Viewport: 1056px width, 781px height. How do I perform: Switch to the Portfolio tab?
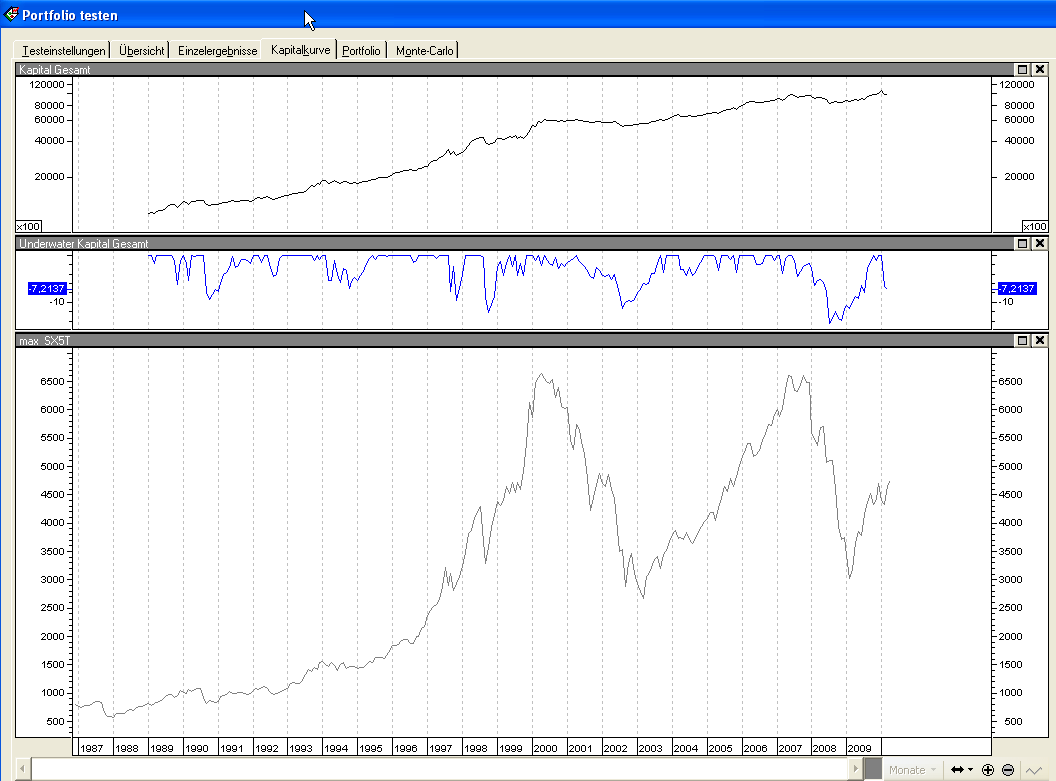(x=361, y=50)
